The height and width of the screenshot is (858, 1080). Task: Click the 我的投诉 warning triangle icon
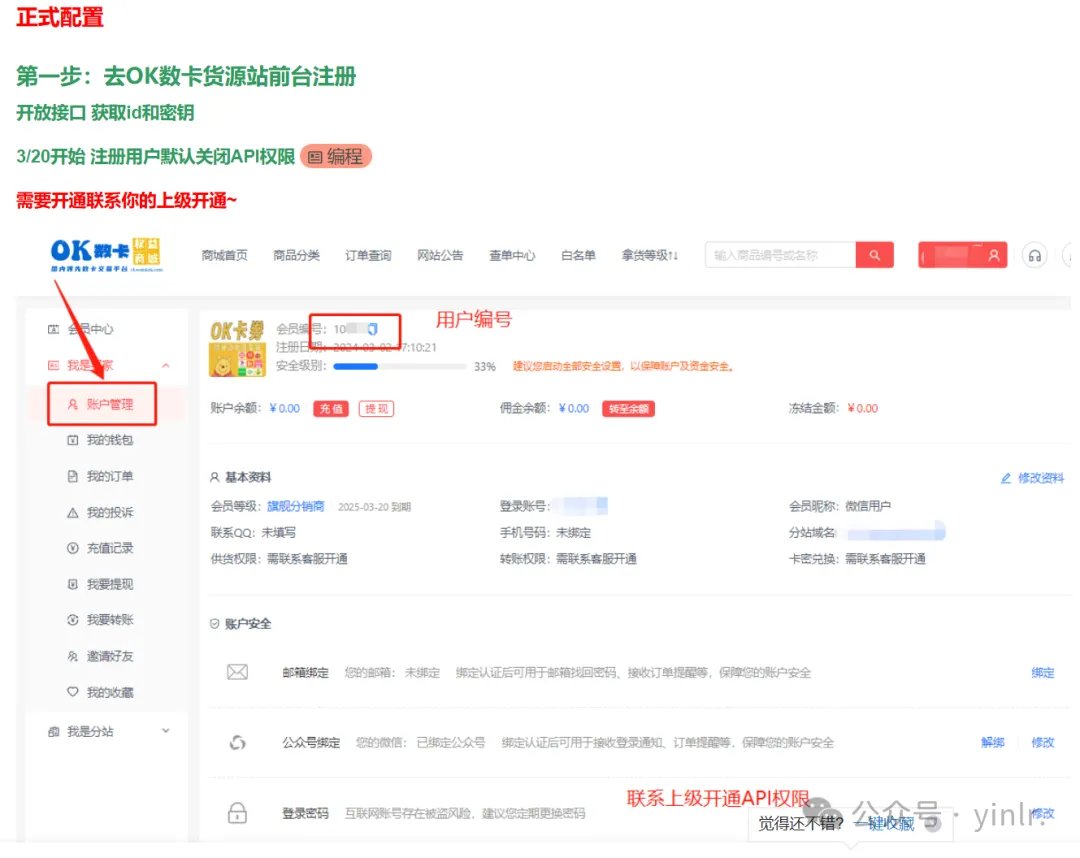72,512
